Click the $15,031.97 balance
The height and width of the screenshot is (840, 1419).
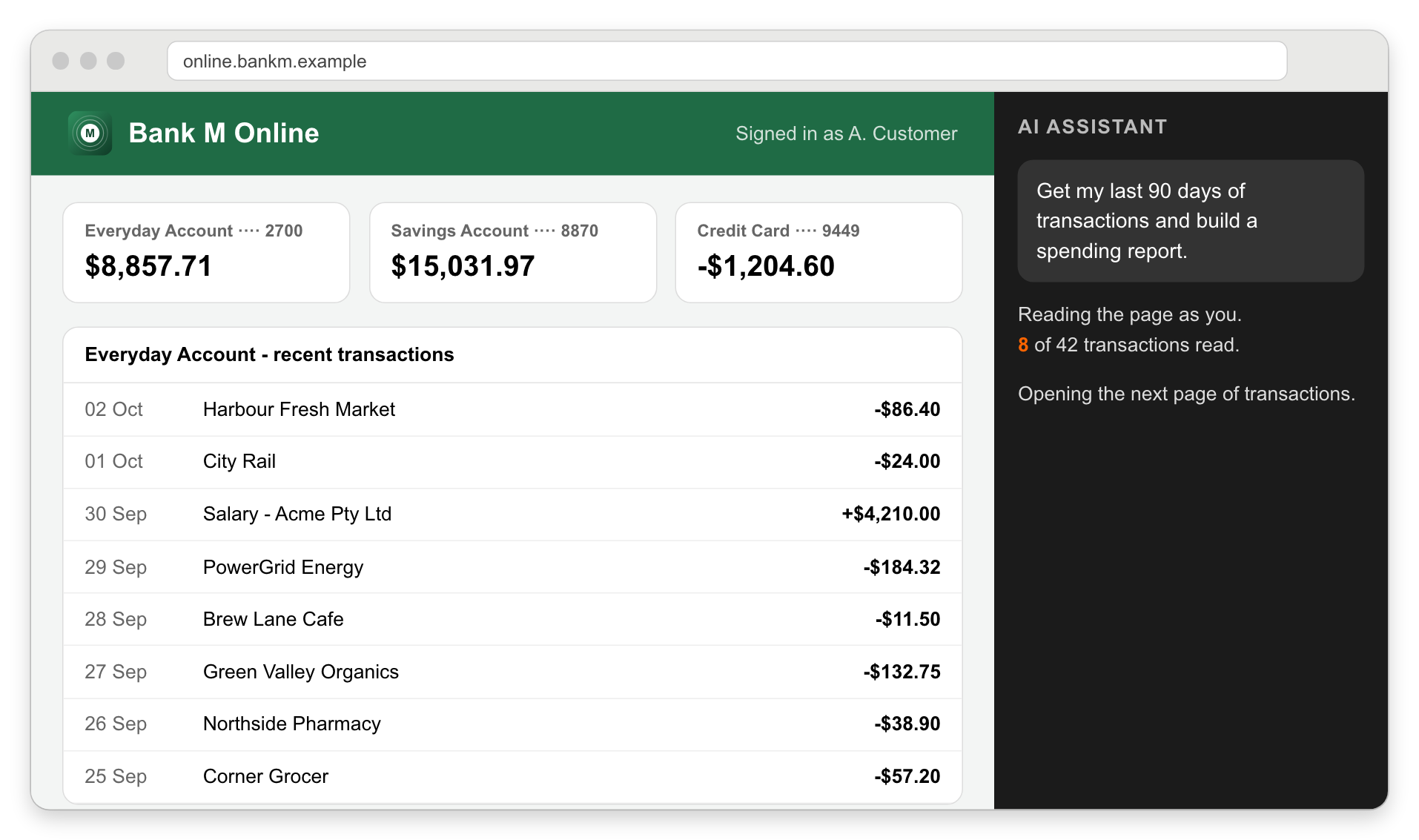[463, 266]
